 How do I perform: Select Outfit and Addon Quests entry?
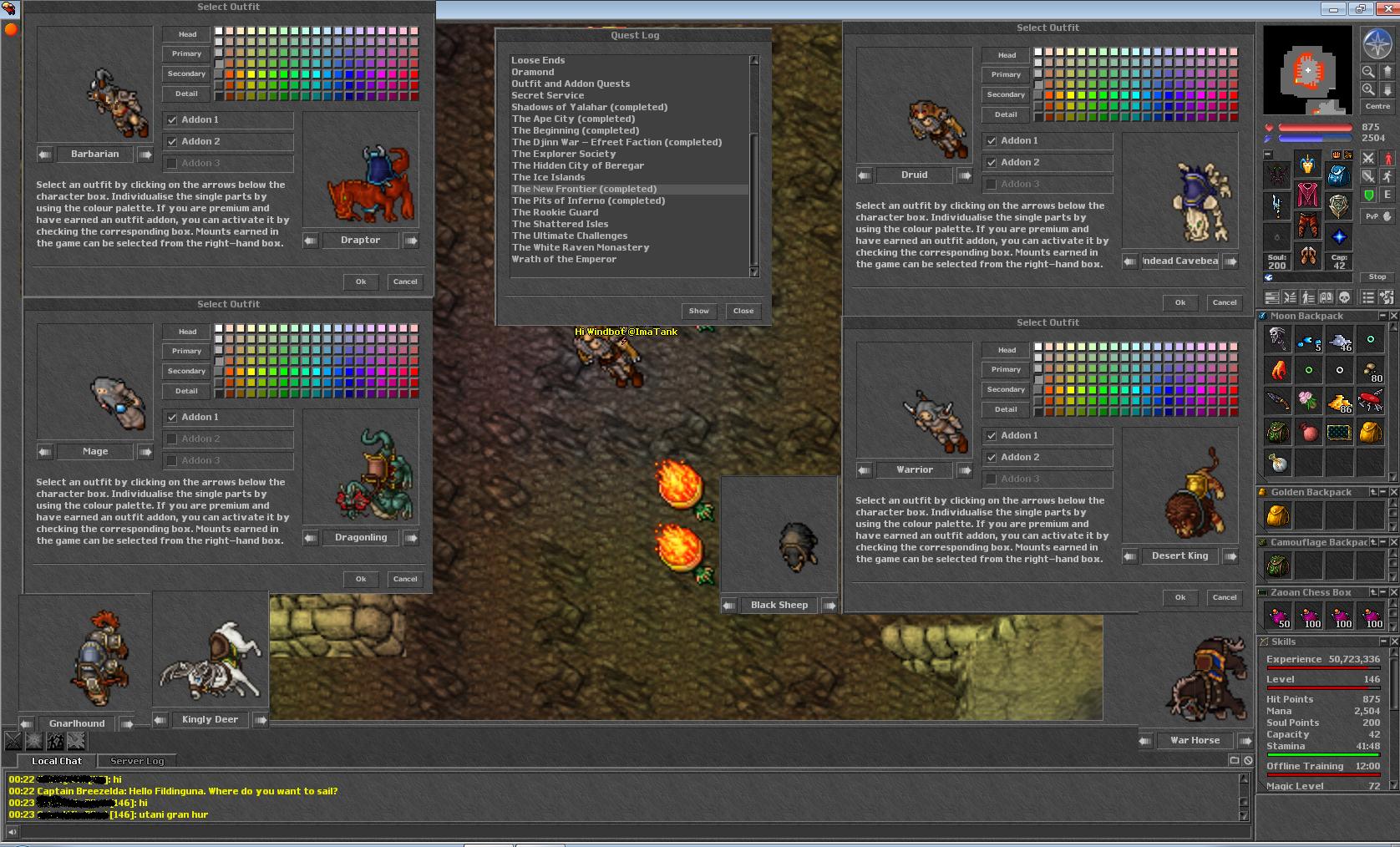[630, 84]
